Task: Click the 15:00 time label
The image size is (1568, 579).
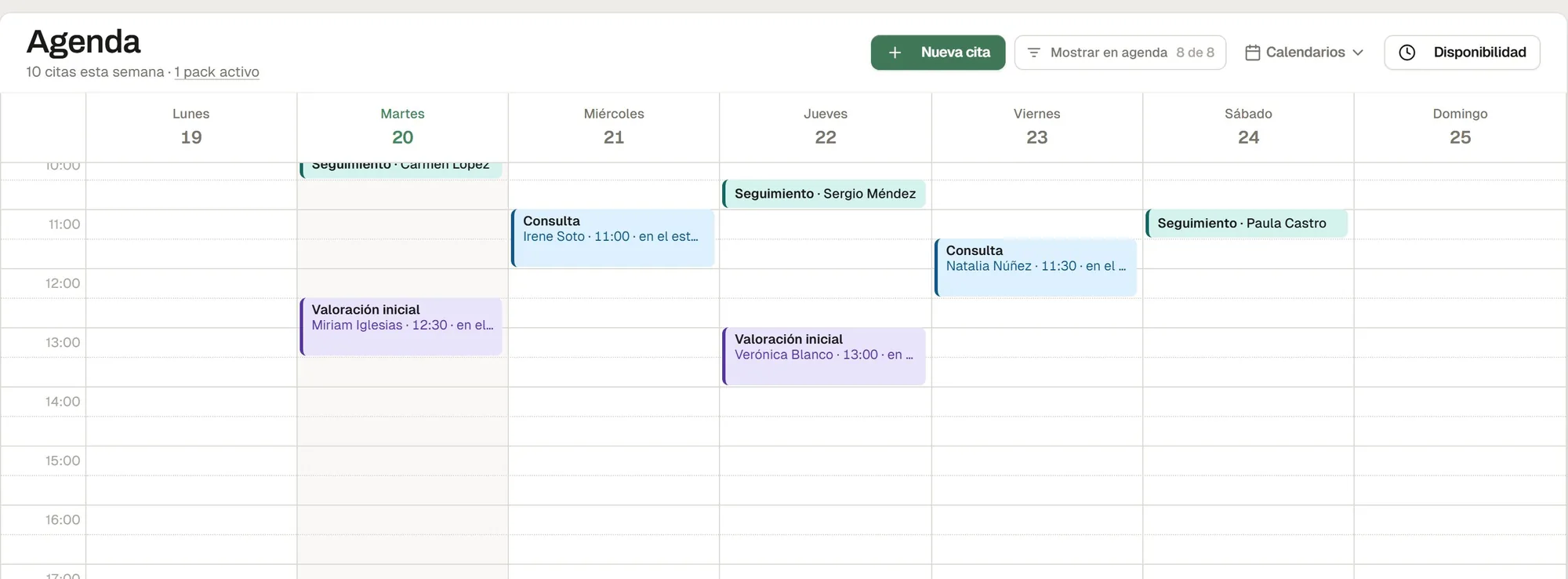Action: [63, 461]
